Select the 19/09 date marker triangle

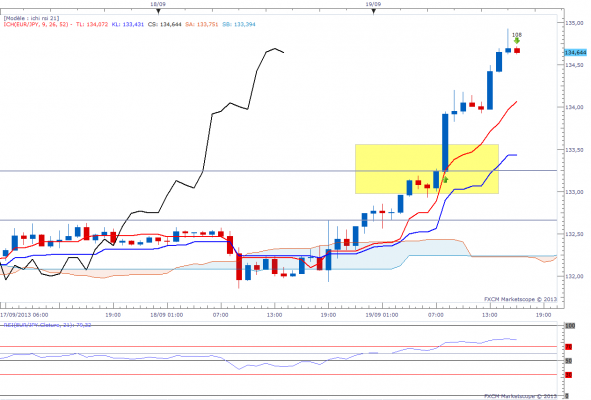tap(374, 11)
